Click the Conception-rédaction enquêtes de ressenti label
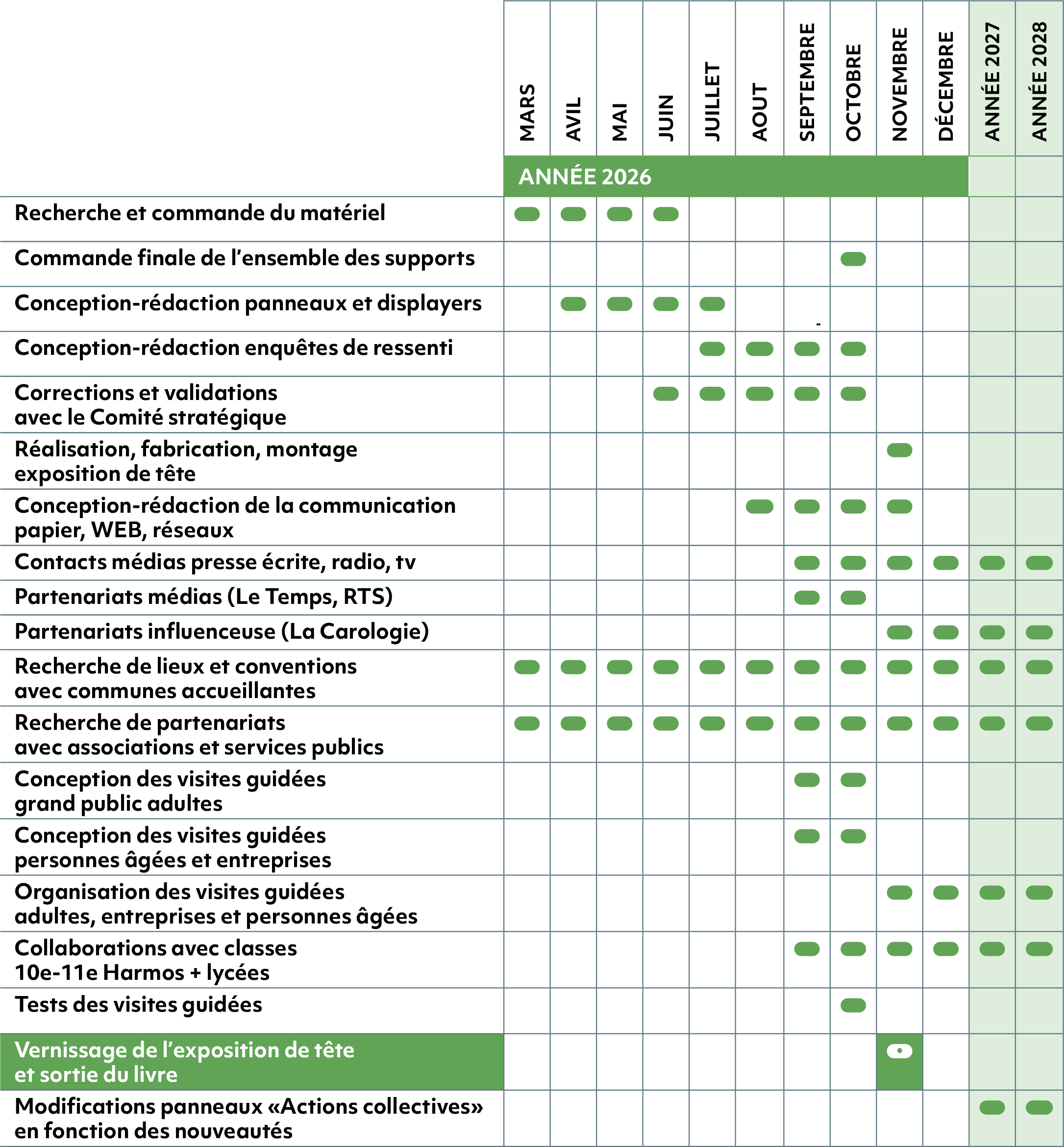The image size is (1064, 1147). tap(233, 348)
